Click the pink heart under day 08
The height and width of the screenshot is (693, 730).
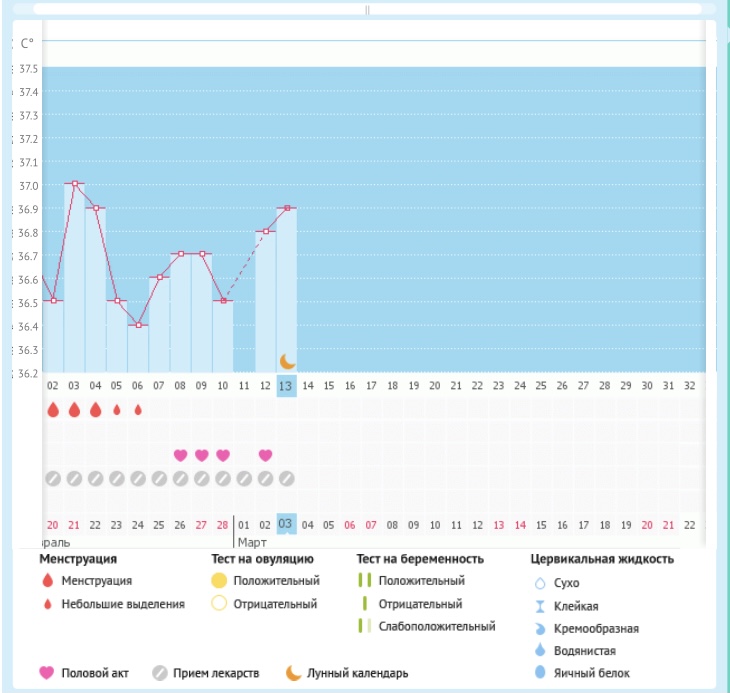point(181,455)
